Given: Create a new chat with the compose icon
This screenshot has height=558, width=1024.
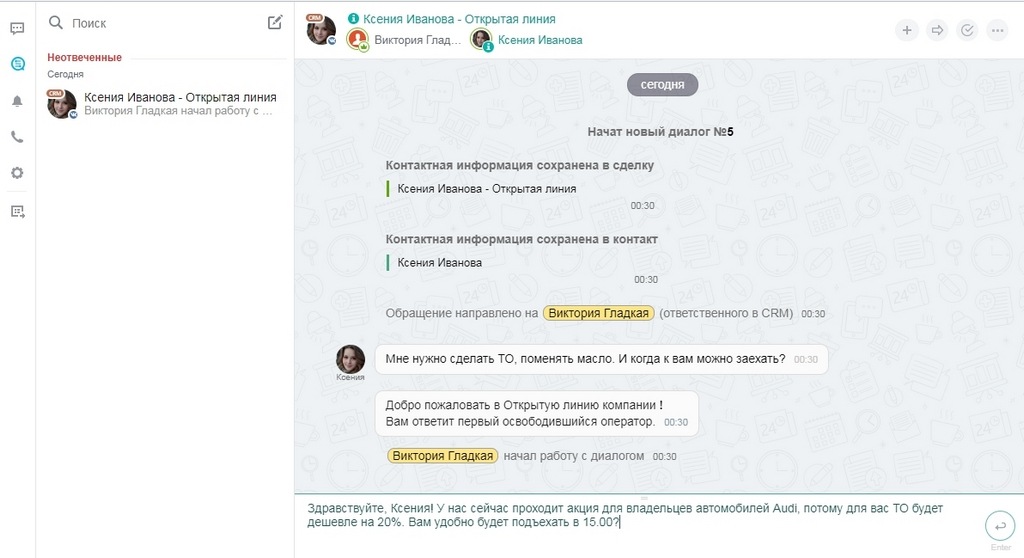Looking at the screenshot, I should [x=275, y=22].
